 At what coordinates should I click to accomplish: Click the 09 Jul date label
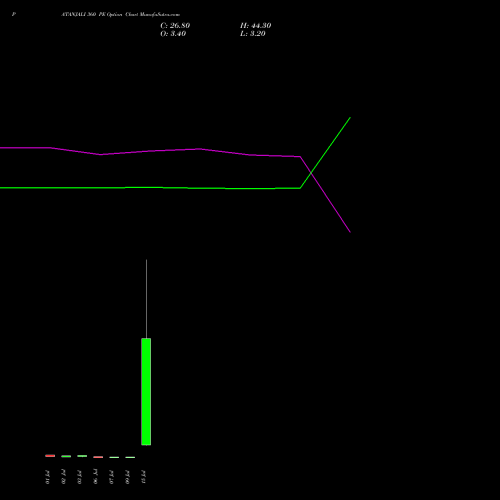pos(127,477)
